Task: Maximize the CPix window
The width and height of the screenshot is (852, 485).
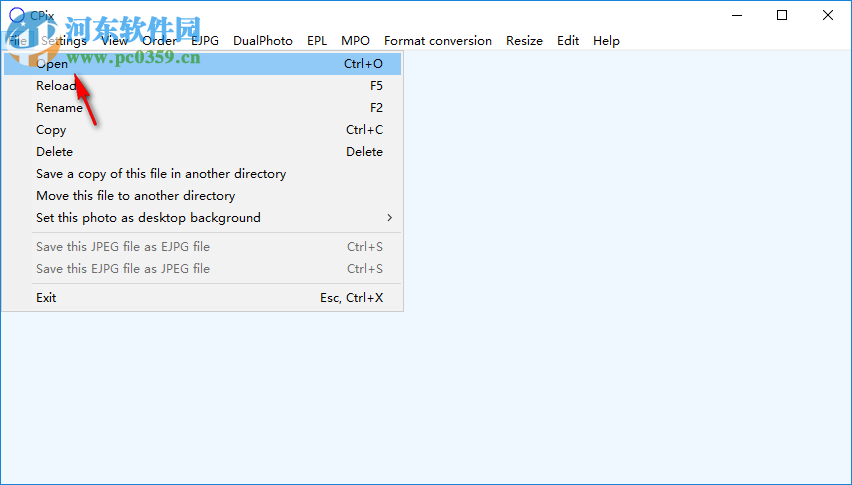Action: [x=782, y=15]
